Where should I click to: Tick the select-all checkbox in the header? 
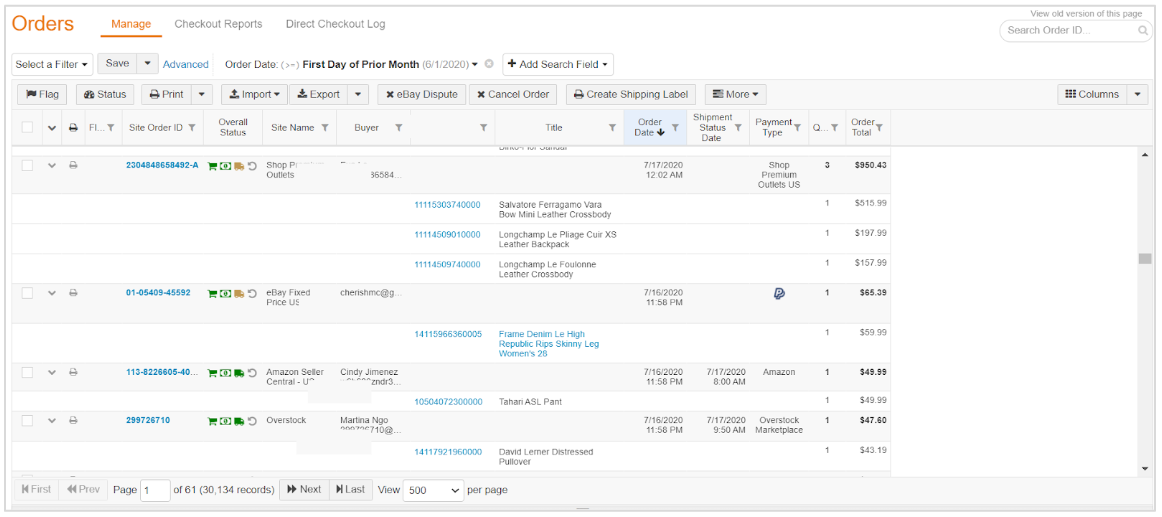27,127
